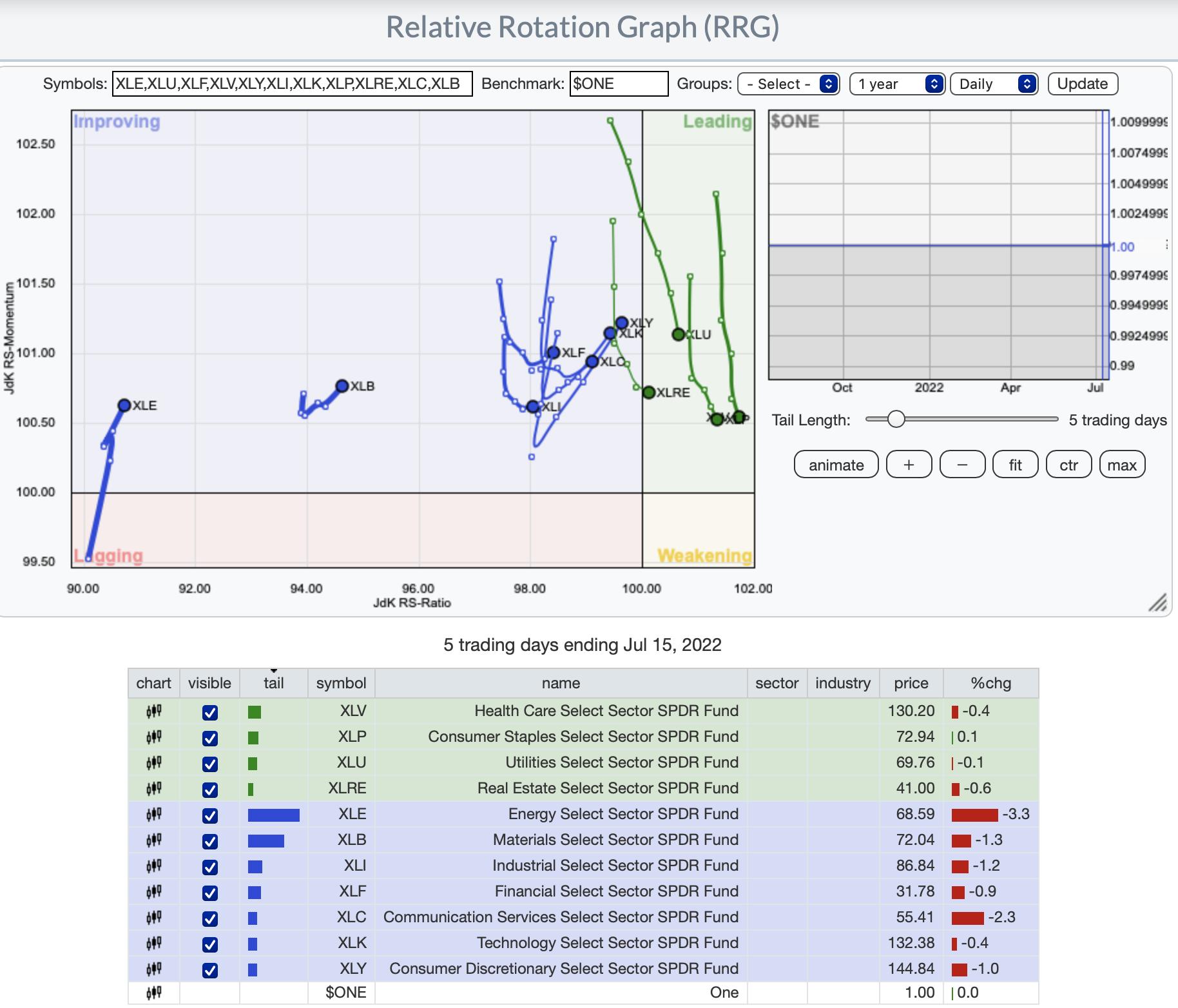Open the Groups select dropdown
1178x1008 pixels.
(x=788, y=84)
